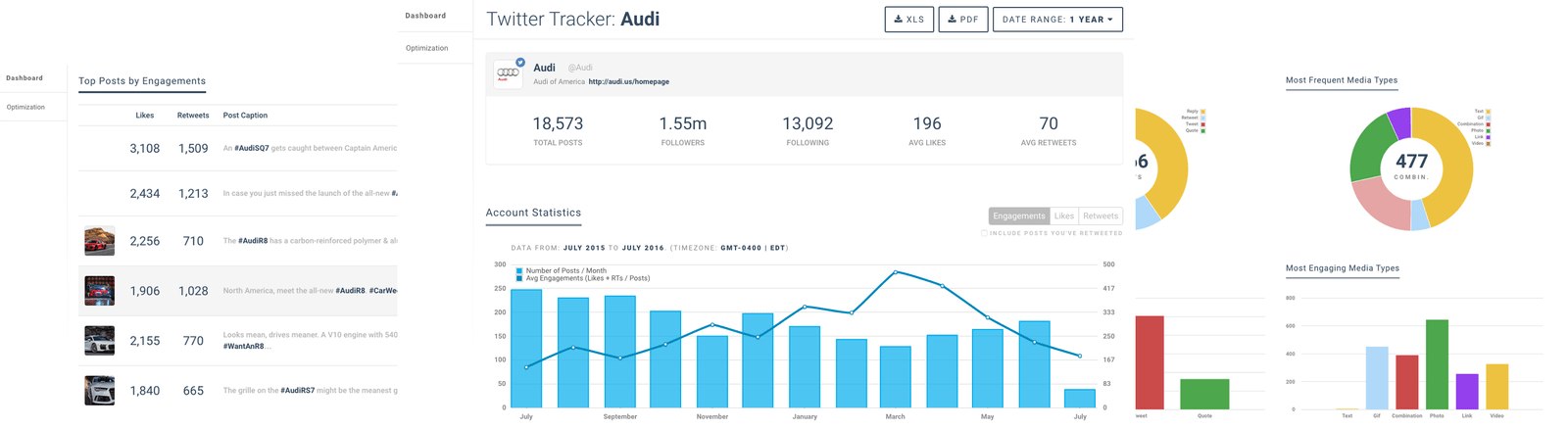This screenshot has width=1568, height=429.
Task: Open the white Audi thumbnail with 2,155 likes
Action: tap(99, 341)
